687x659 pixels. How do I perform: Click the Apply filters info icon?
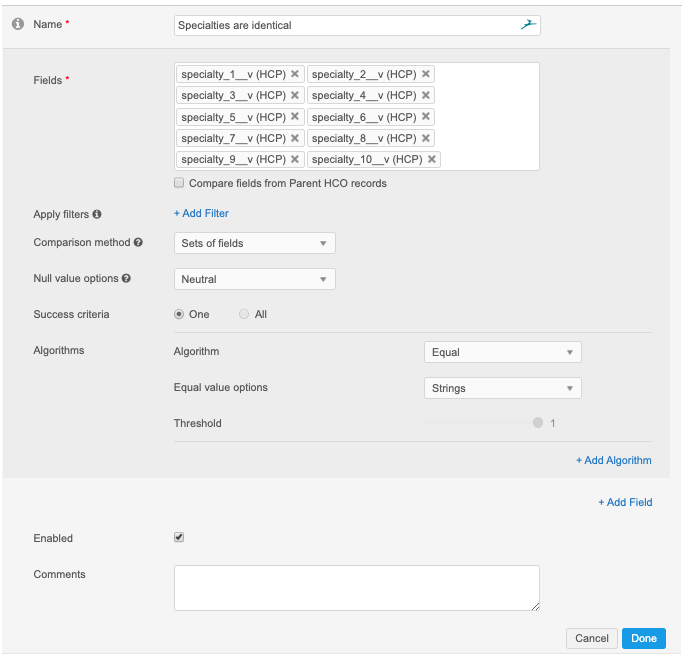(x=97, y=214)
